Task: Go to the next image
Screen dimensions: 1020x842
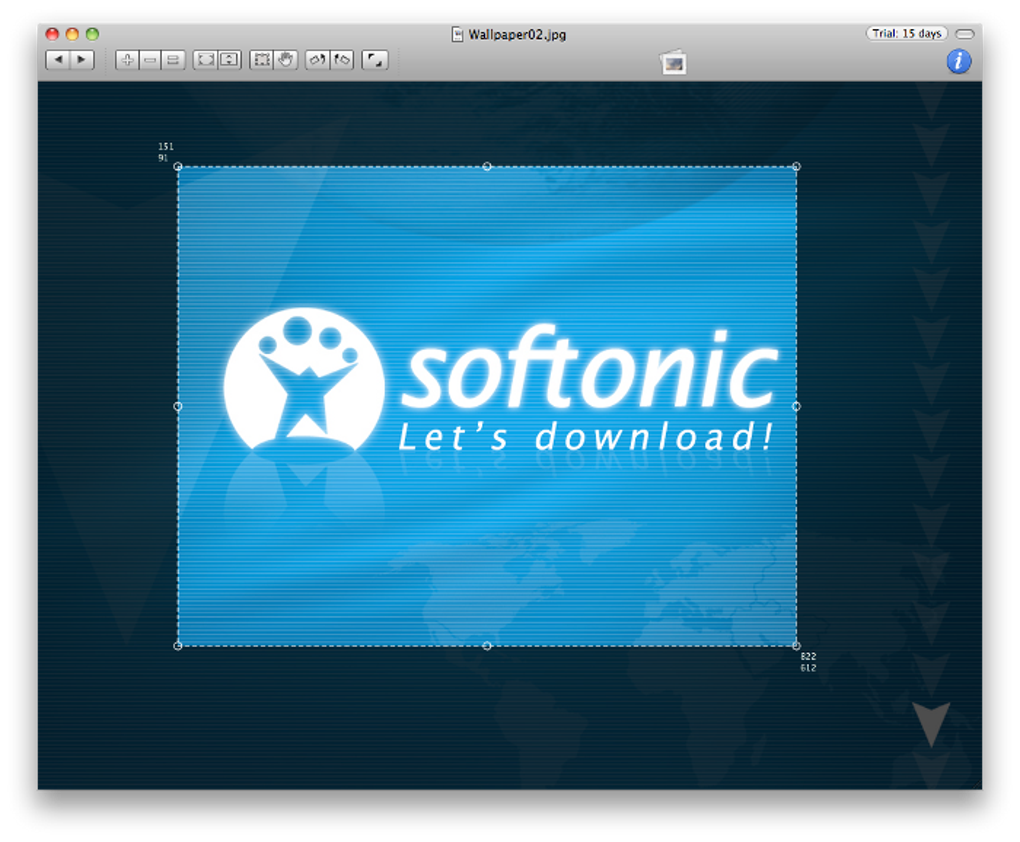Action: pos(82,60)
